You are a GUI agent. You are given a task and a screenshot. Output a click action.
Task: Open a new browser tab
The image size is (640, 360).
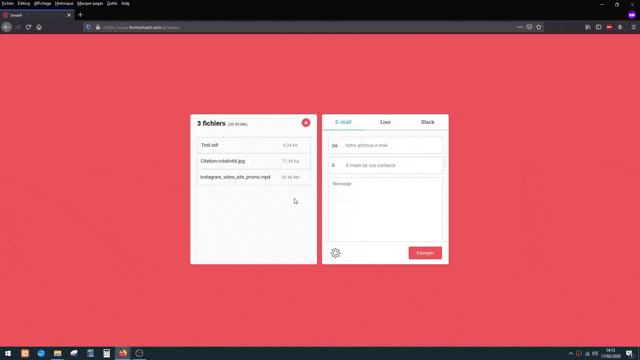80,15
